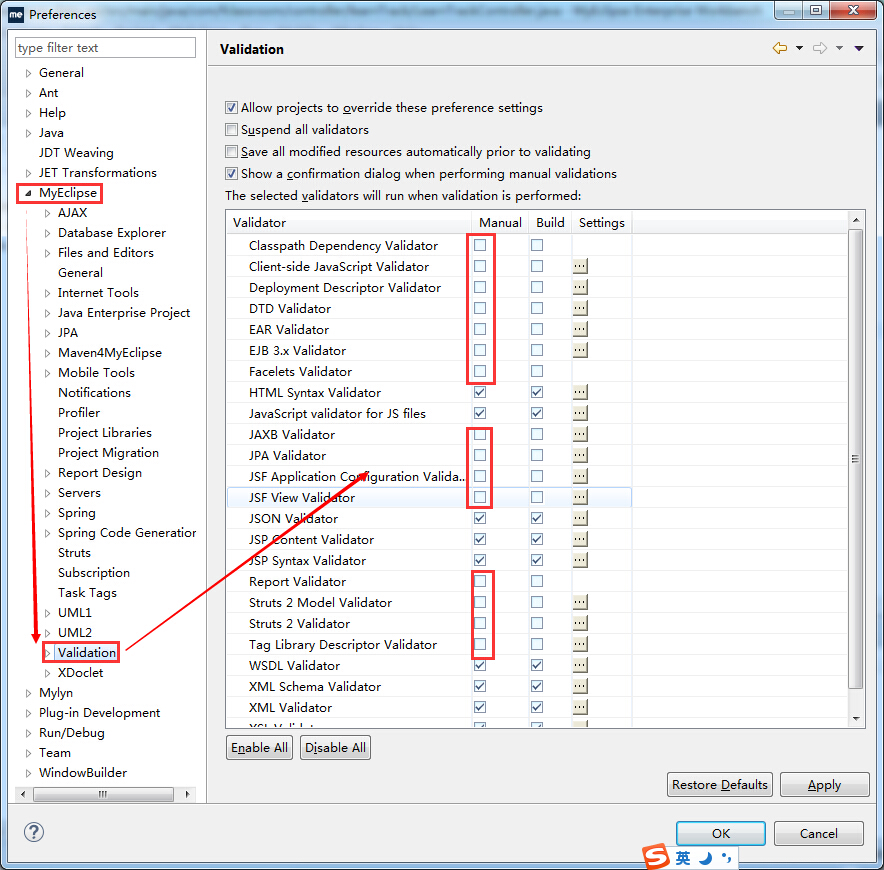Expand the General tree node
This screenshot has width=884, height=870.
click(x=28, y=73)
